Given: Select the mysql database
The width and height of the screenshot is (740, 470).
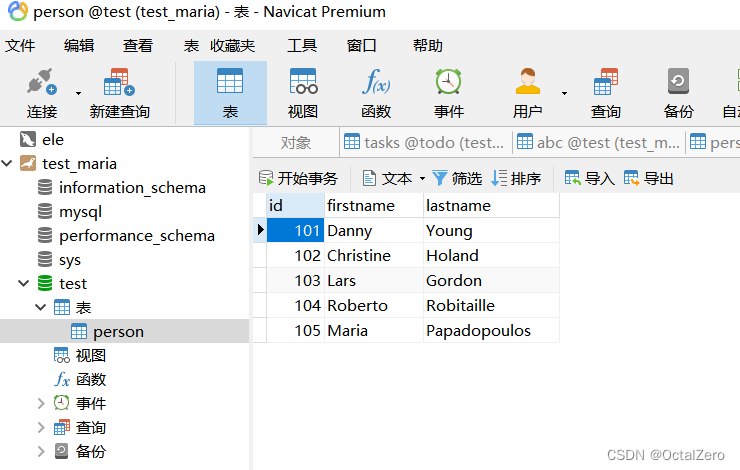Looking at the screenshot, I should [80, 212].
